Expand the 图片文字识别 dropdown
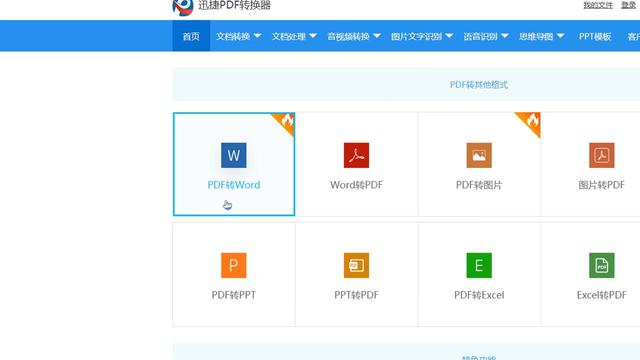640x360 pixels. pos(422,36)
